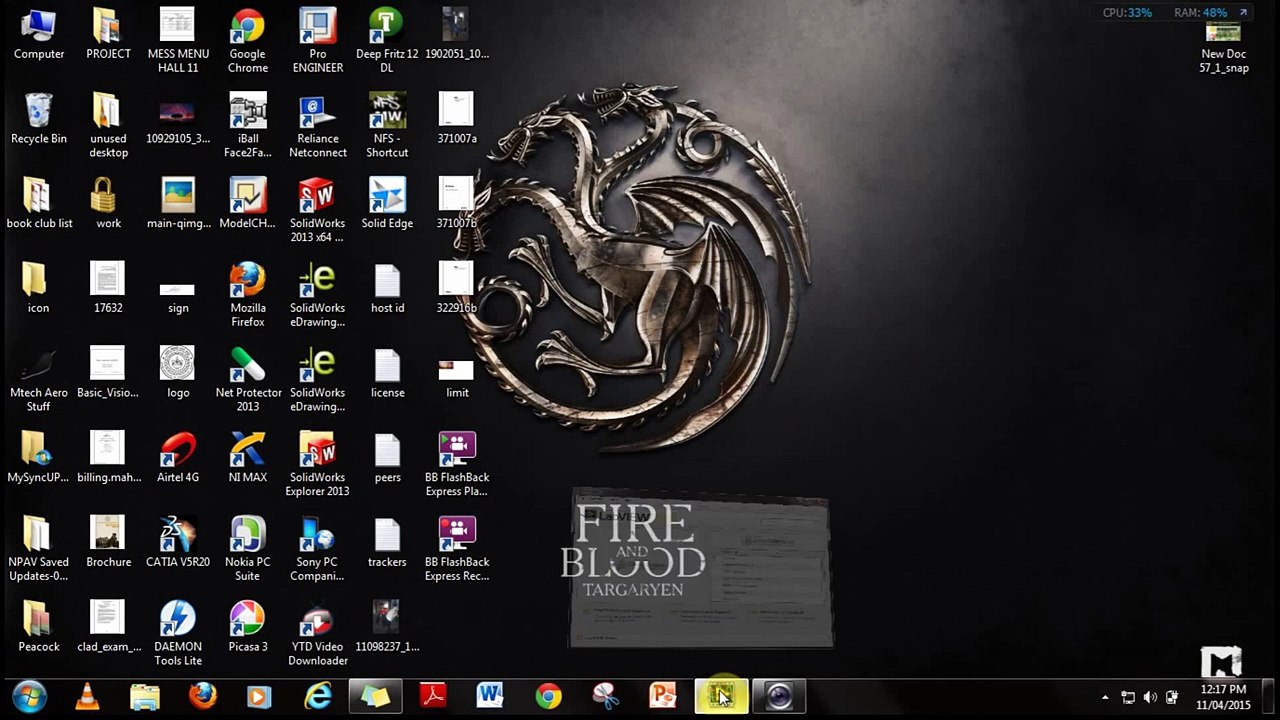
Task: Select the Deep Fritz 12 DL shortcut
Action: 387,41
